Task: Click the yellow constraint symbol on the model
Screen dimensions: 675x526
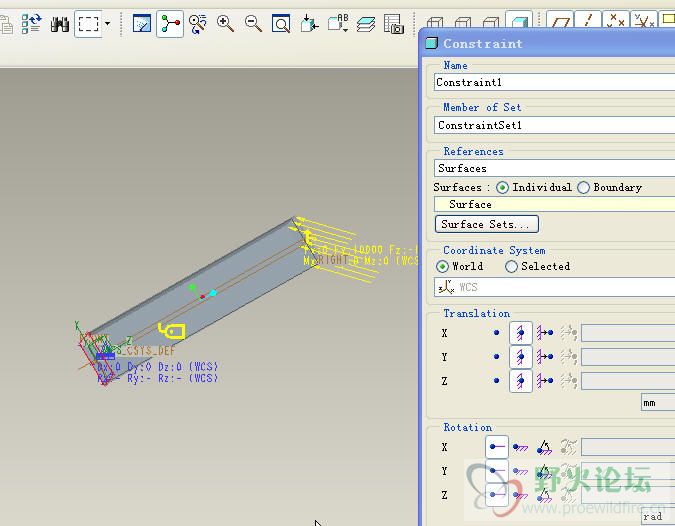Action: pyautogui.click(x=171, y=331)
